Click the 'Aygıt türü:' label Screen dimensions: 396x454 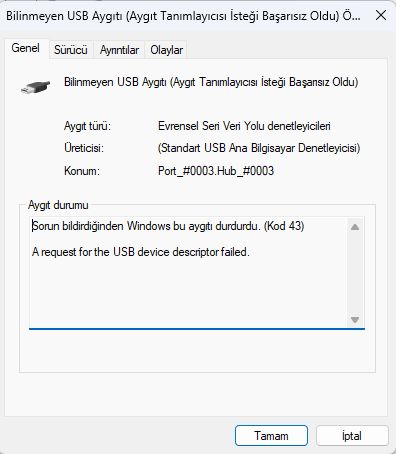(x=87, y=126)
